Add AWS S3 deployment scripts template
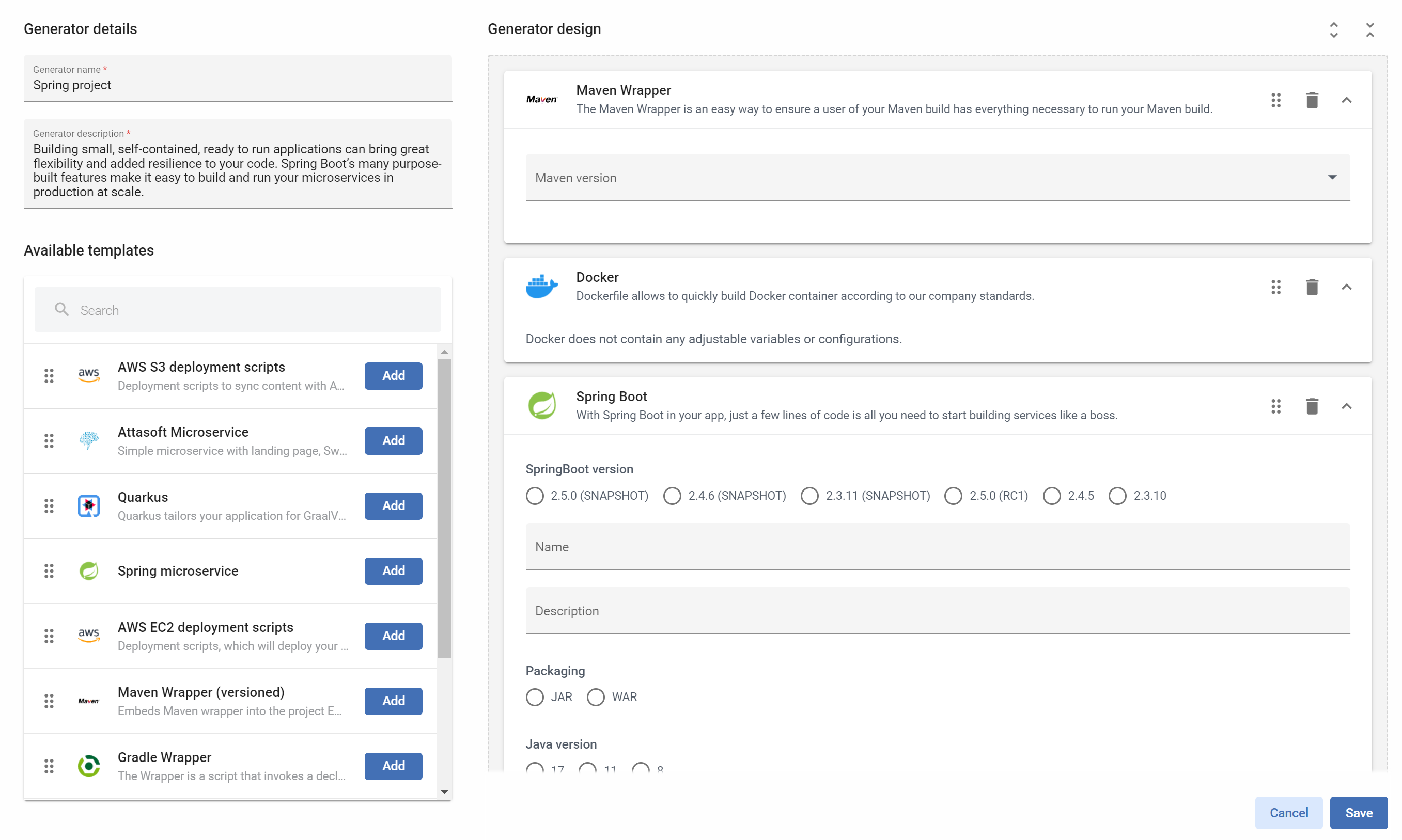 coord(393,375)
